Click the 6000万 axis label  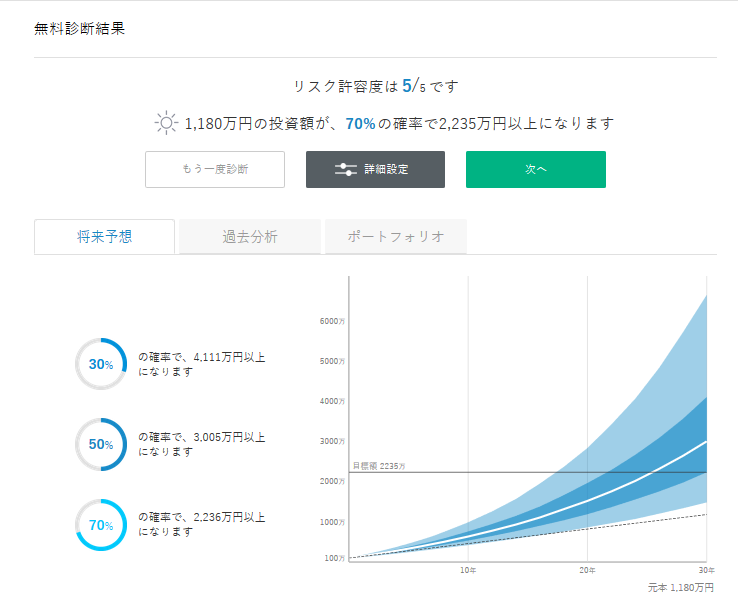pos(332,321)
